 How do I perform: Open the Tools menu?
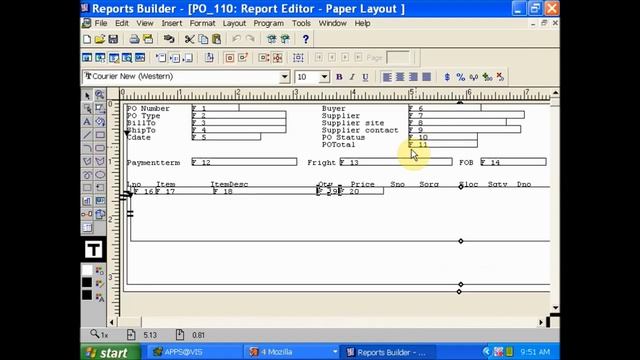[x=301, y=23]
